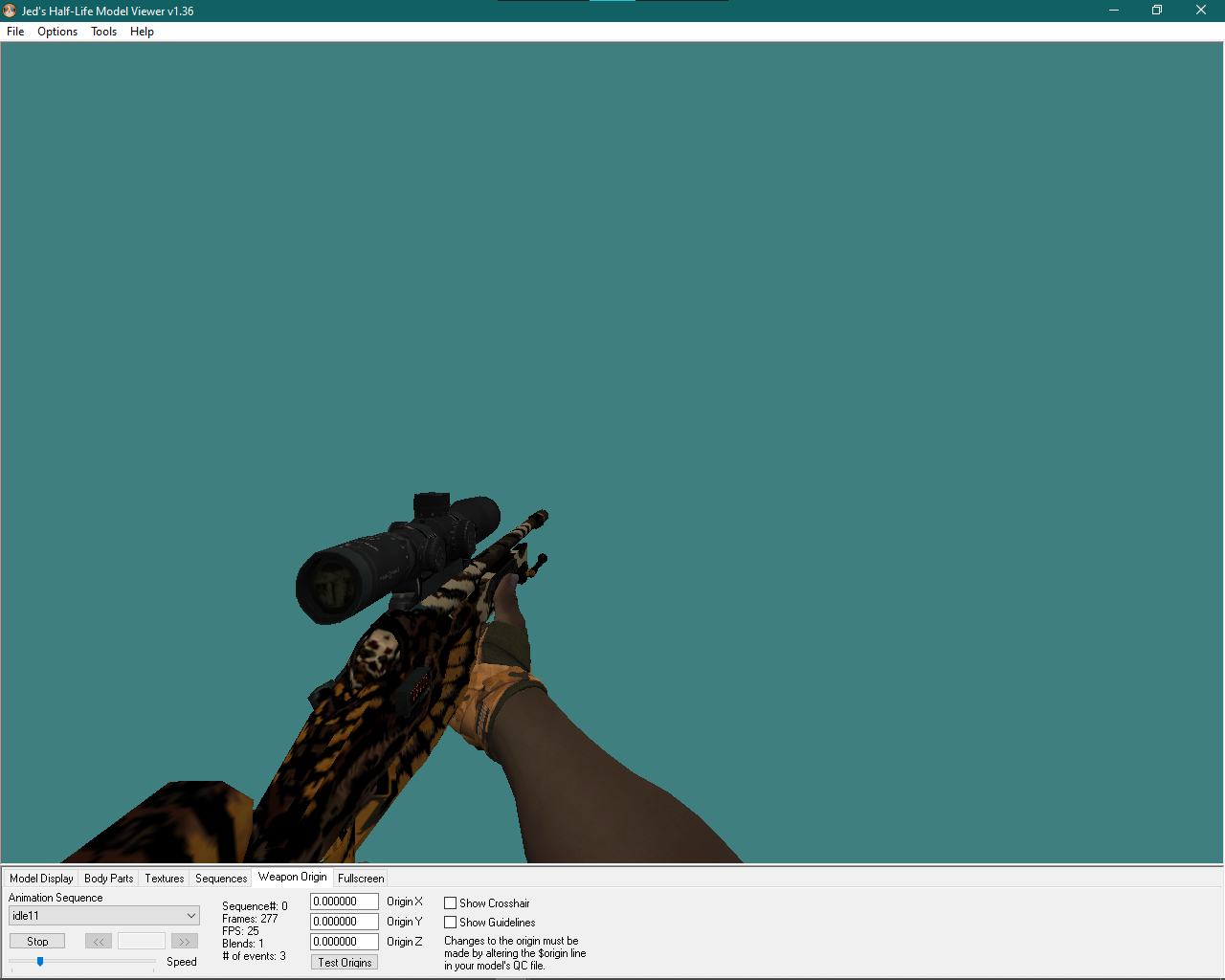Click the 'Blends: 1' text

(243, 944)
